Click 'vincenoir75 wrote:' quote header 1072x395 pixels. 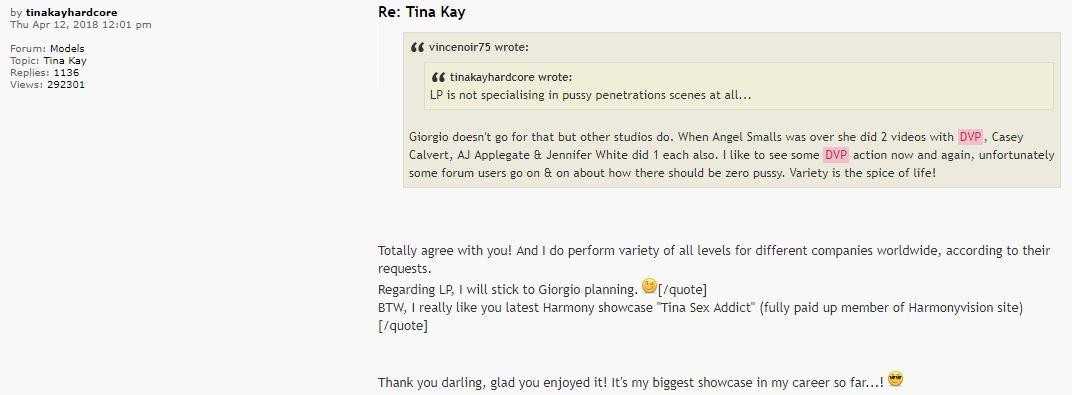pyautogui.click(x=479, y=48)
